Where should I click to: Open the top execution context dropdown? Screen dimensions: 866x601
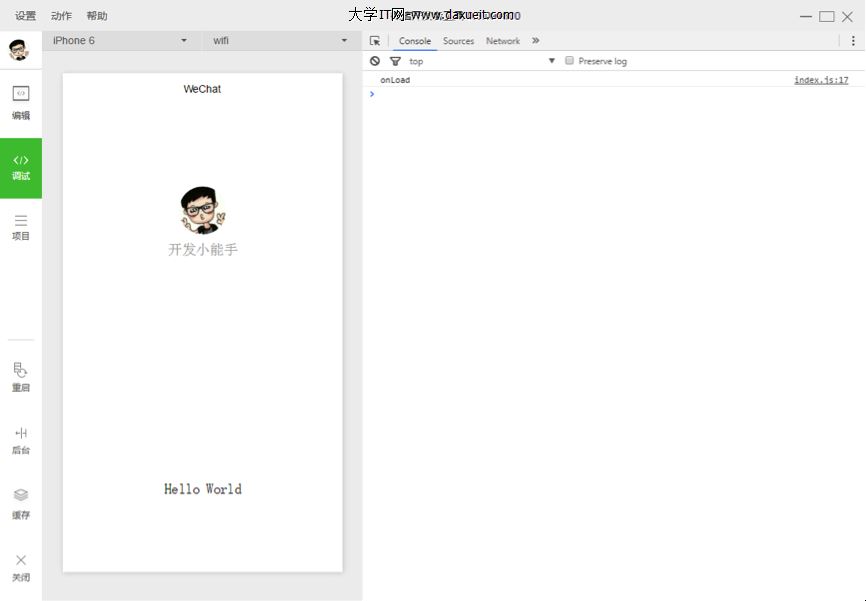coord(480,61)
